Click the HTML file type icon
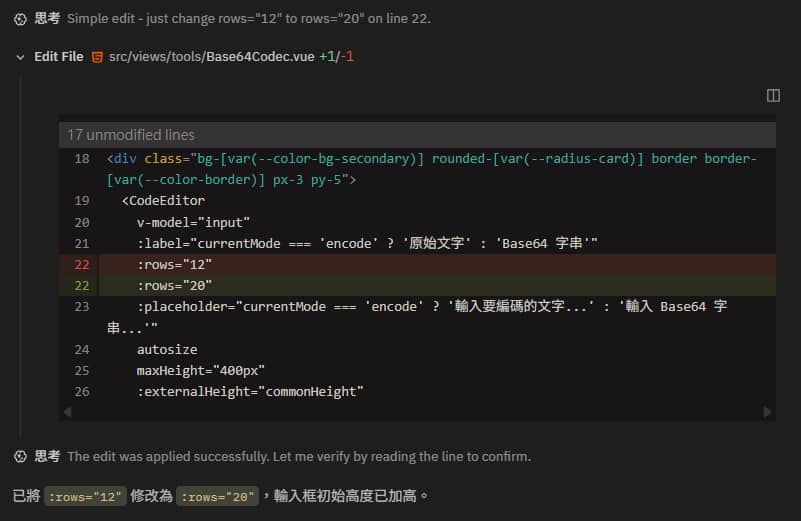The image size is (801, 521). [x=97, y=57]
